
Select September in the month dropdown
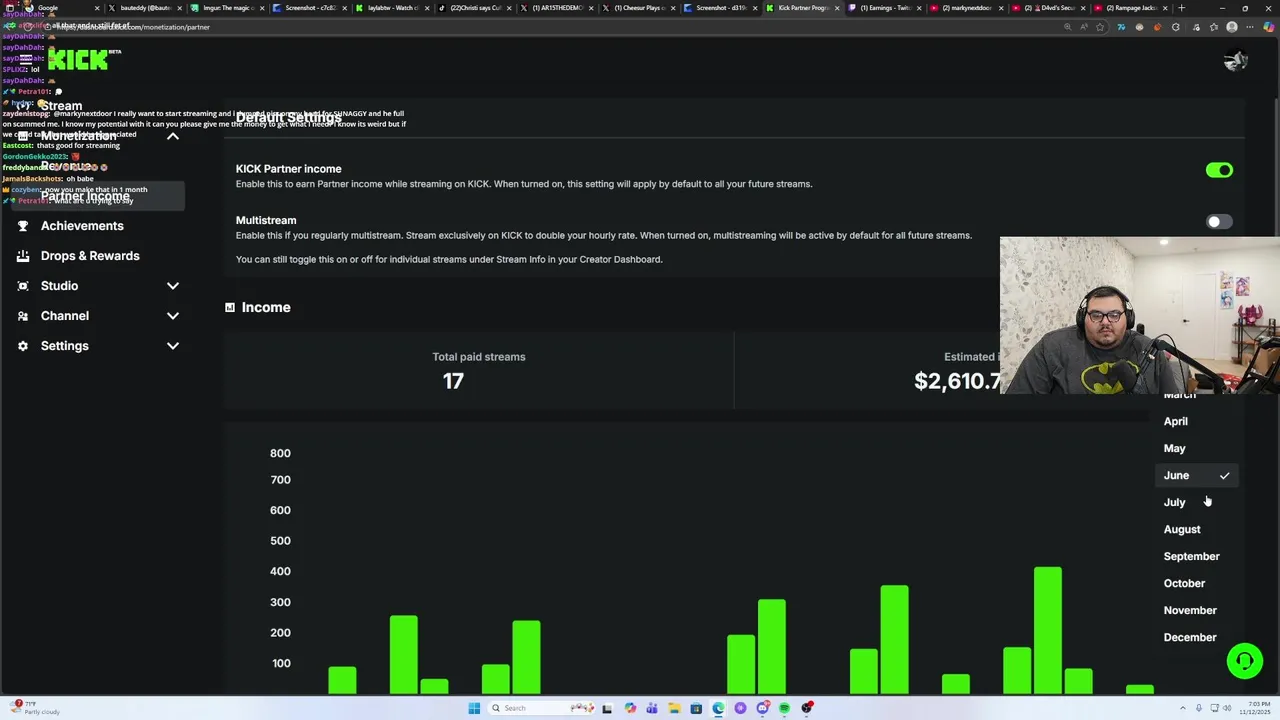point(1196,556)
